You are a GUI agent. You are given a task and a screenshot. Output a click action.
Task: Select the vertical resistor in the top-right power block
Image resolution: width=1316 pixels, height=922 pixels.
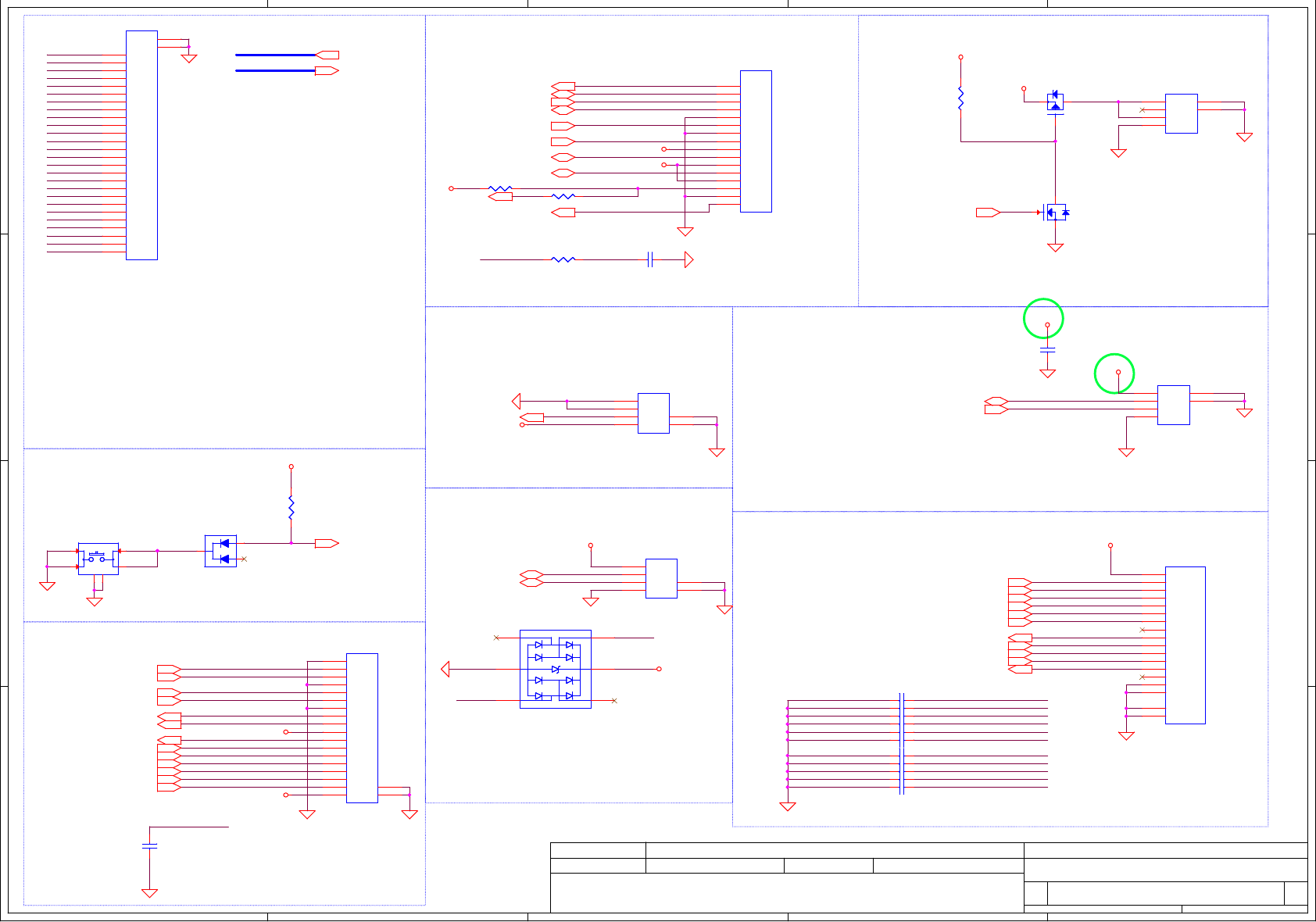click(960, 98)
